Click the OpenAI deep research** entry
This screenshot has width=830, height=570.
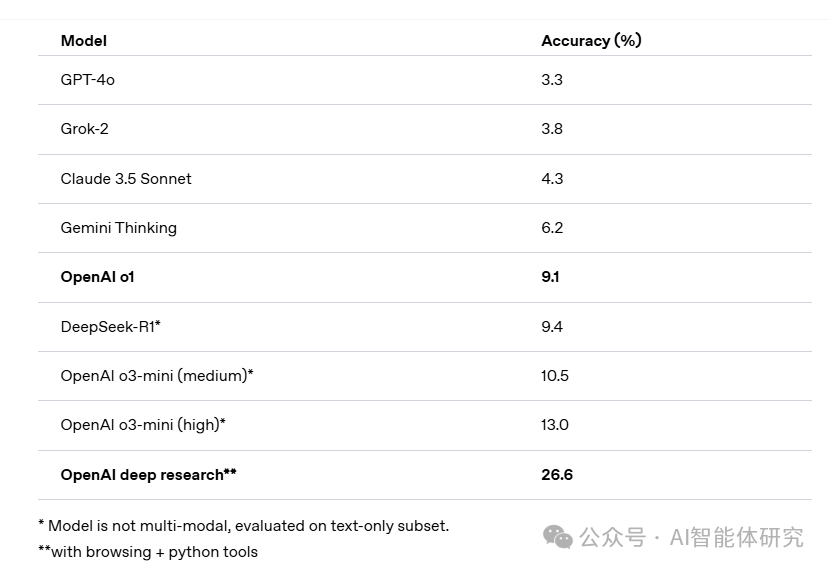(149, 475)
